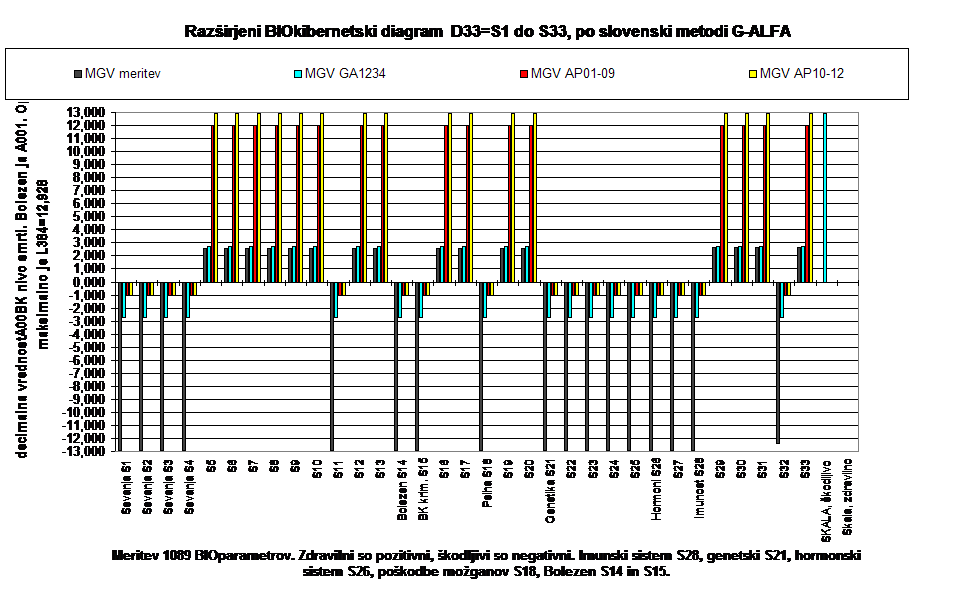Click the dark gray bar at Sevanje S1

120,366
